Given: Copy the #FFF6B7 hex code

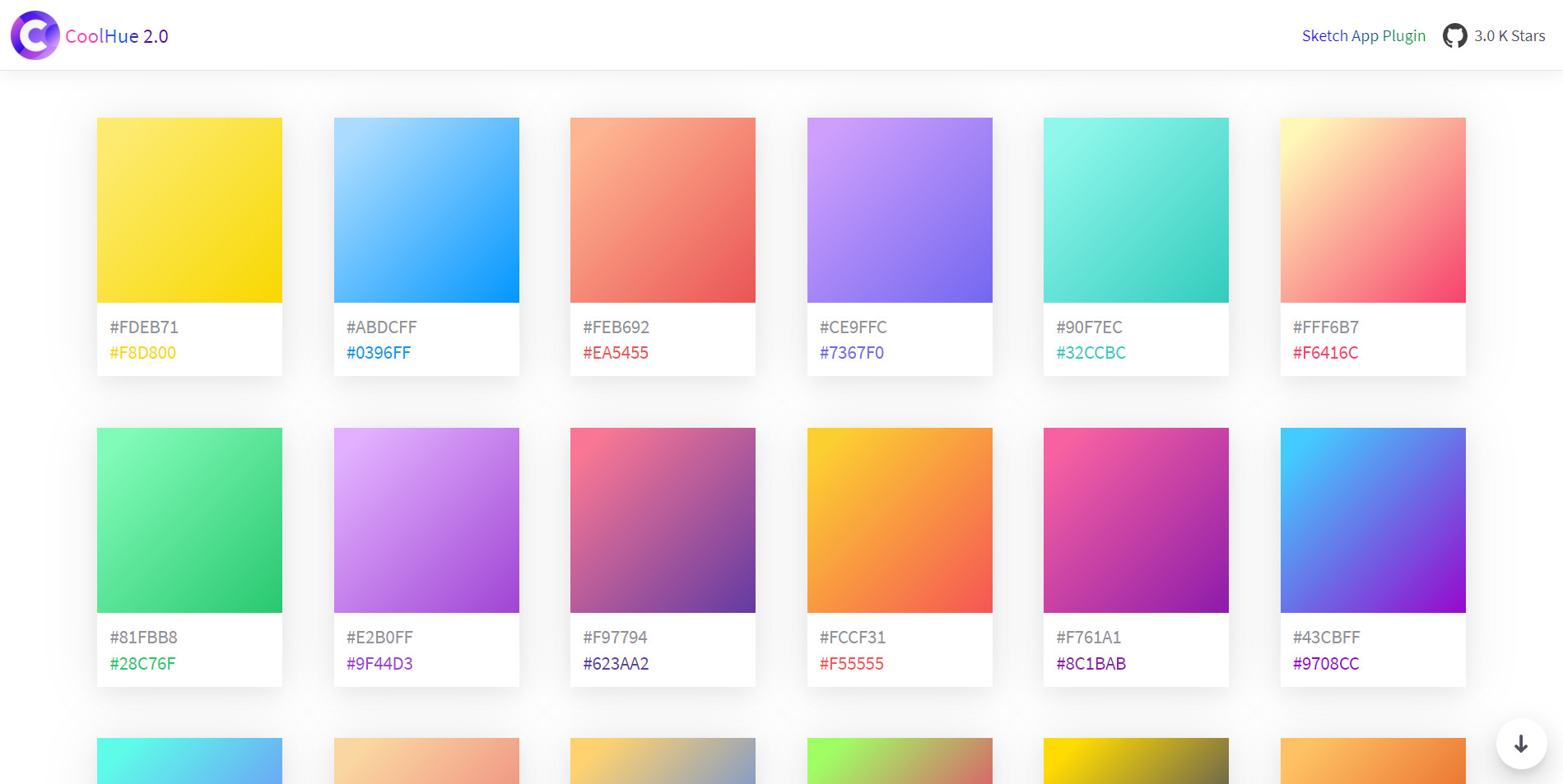Looking at the screenshot, I should click(x=1326, y=327).
